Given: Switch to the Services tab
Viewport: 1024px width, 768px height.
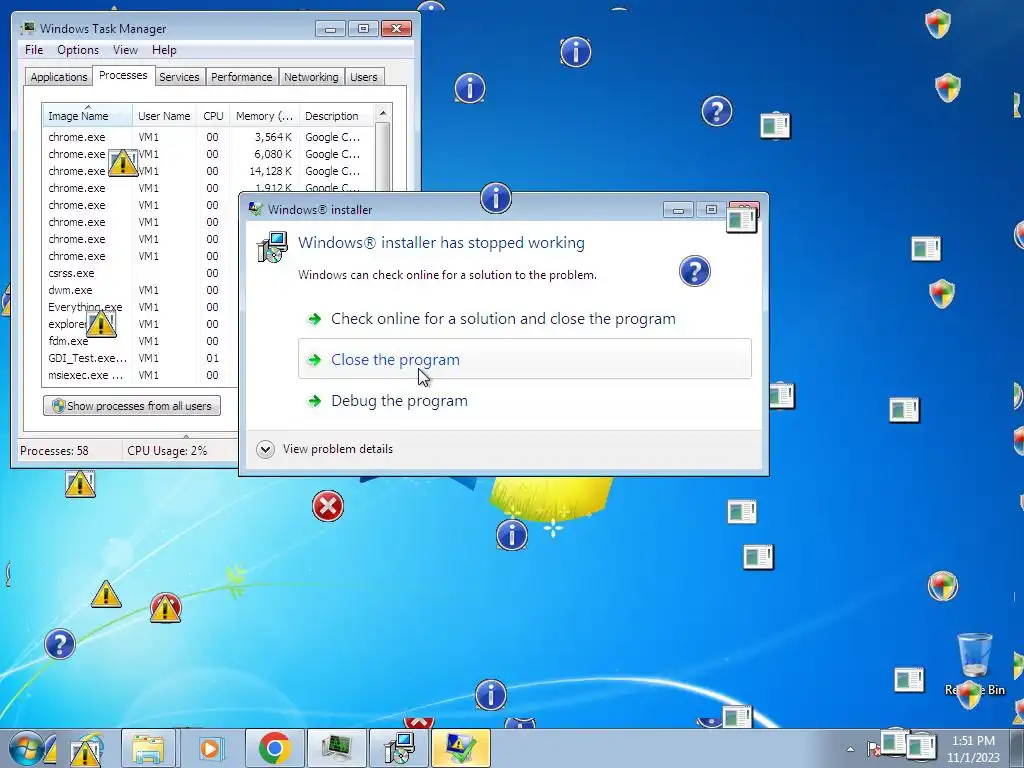Looking at the screenshot, I should pyautogui.click(x=179, y=77).
